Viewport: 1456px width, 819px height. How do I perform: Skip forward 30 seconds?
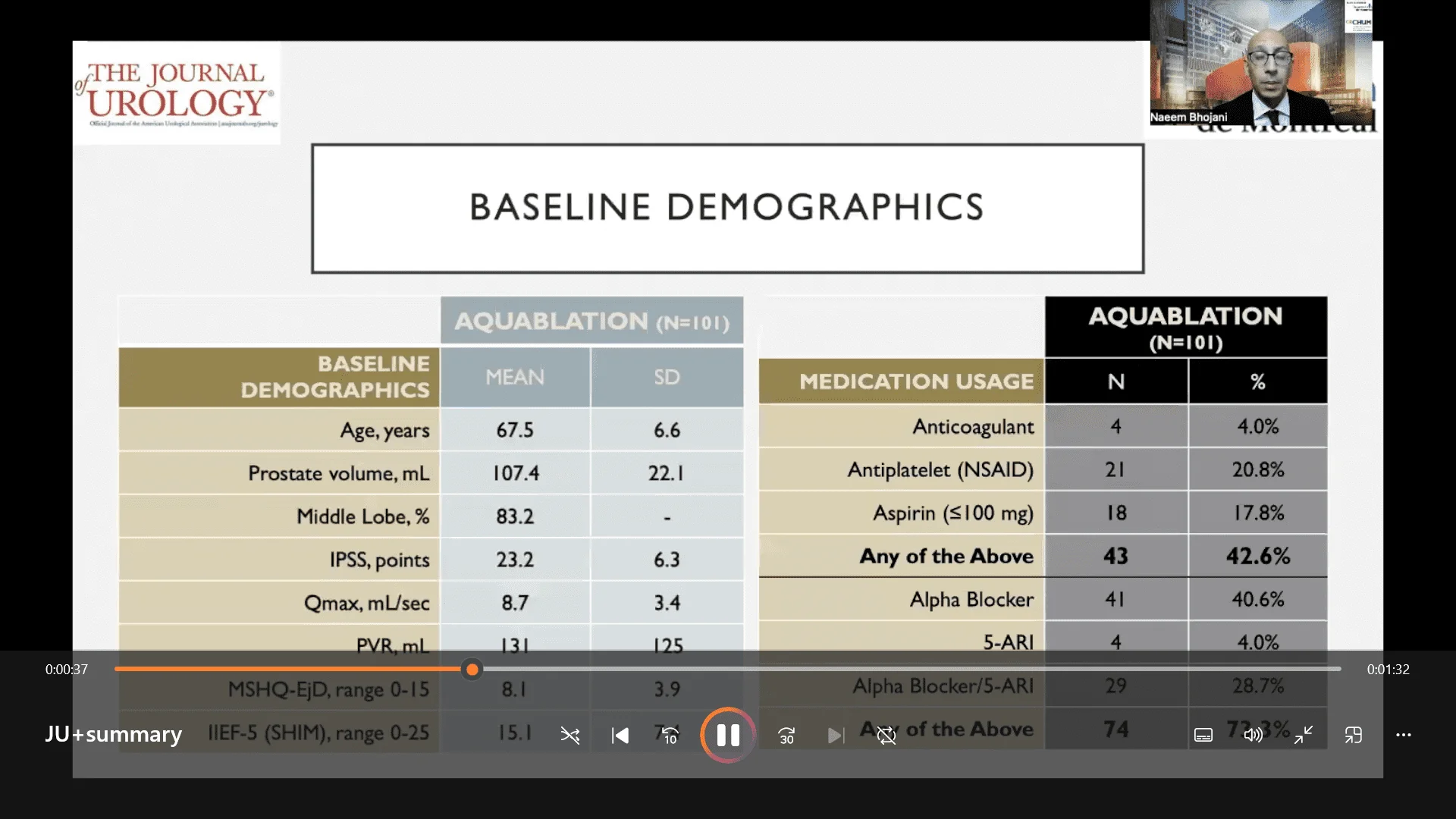(786, 735)
